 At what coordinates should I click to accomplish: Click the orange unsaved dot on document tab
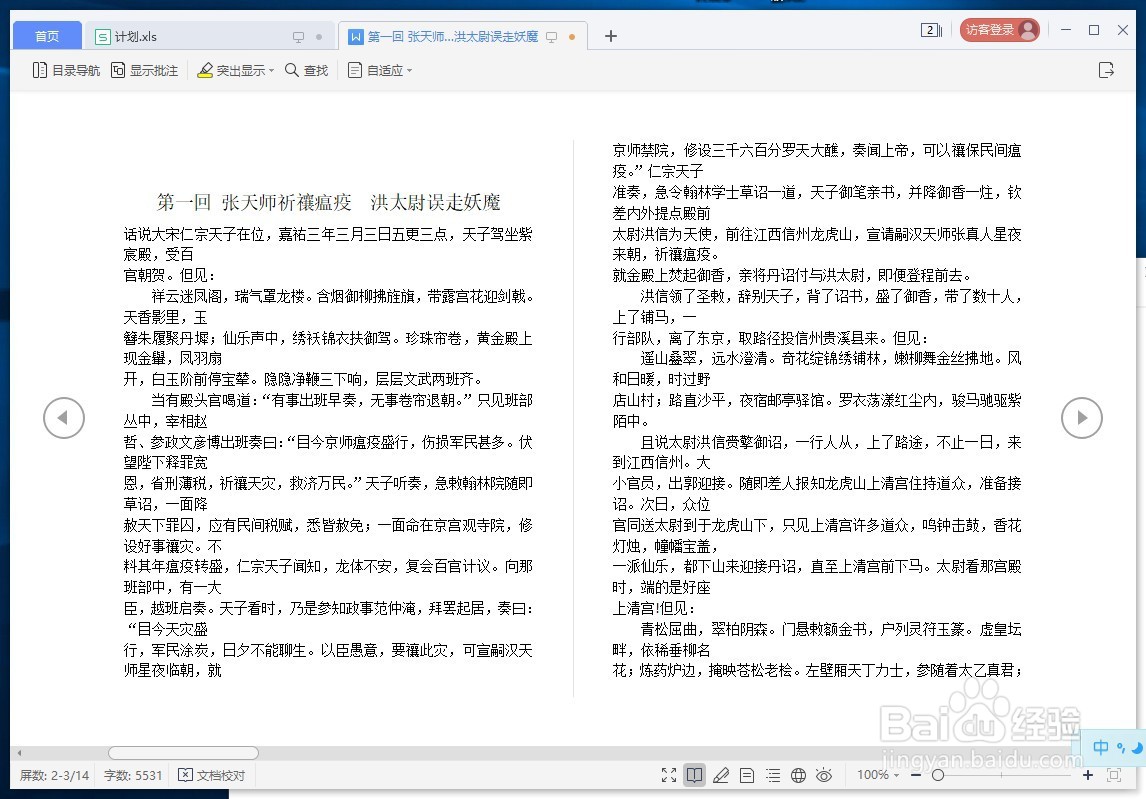[572, 37]
